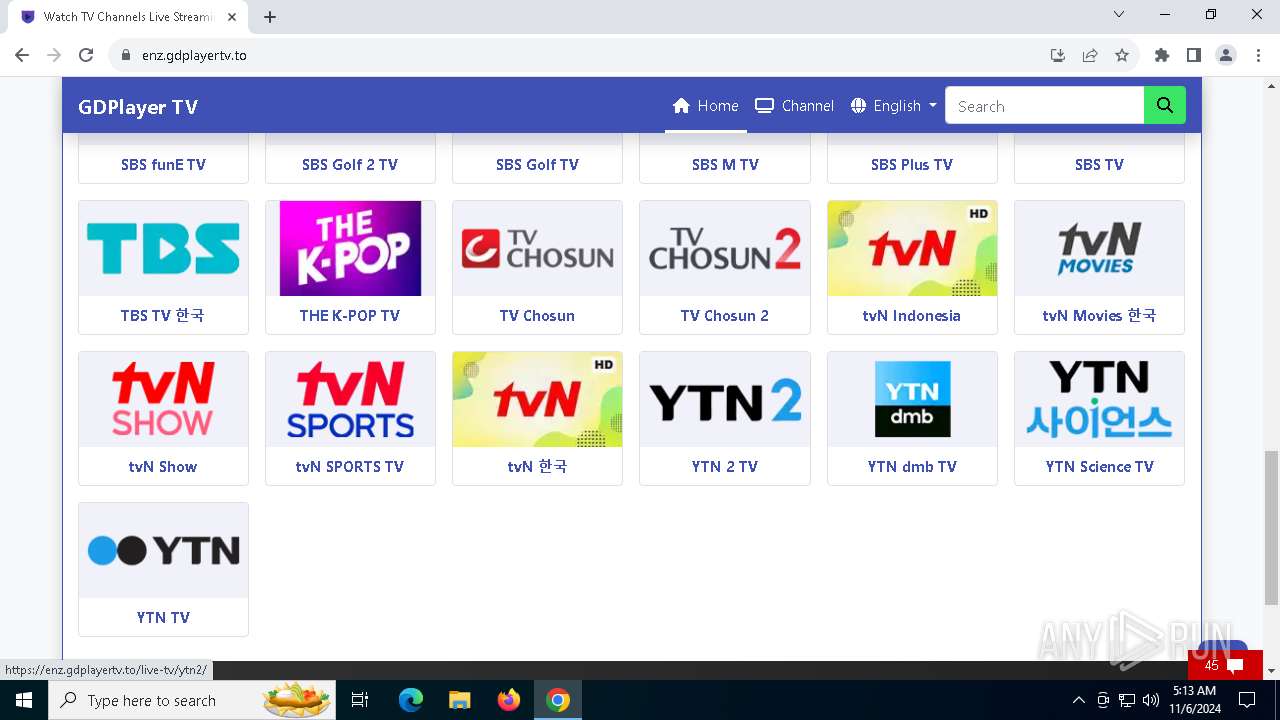Toggle Chrome side panel icon
Viewport: 1280px width, 720px height.
1194,55
